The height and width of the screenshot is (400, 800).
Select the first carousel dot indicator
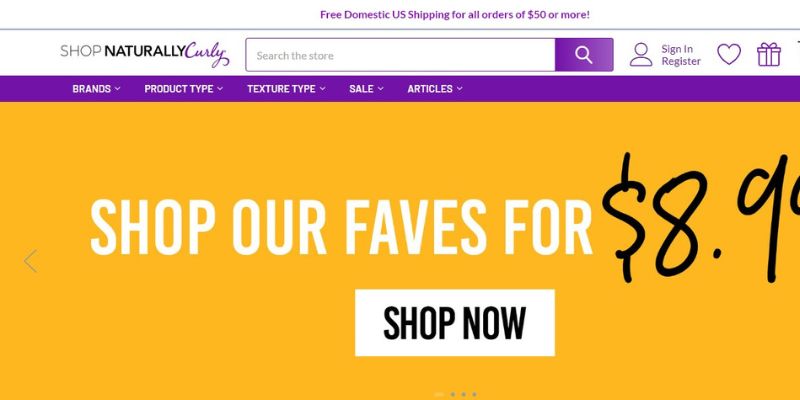point(439,394)
